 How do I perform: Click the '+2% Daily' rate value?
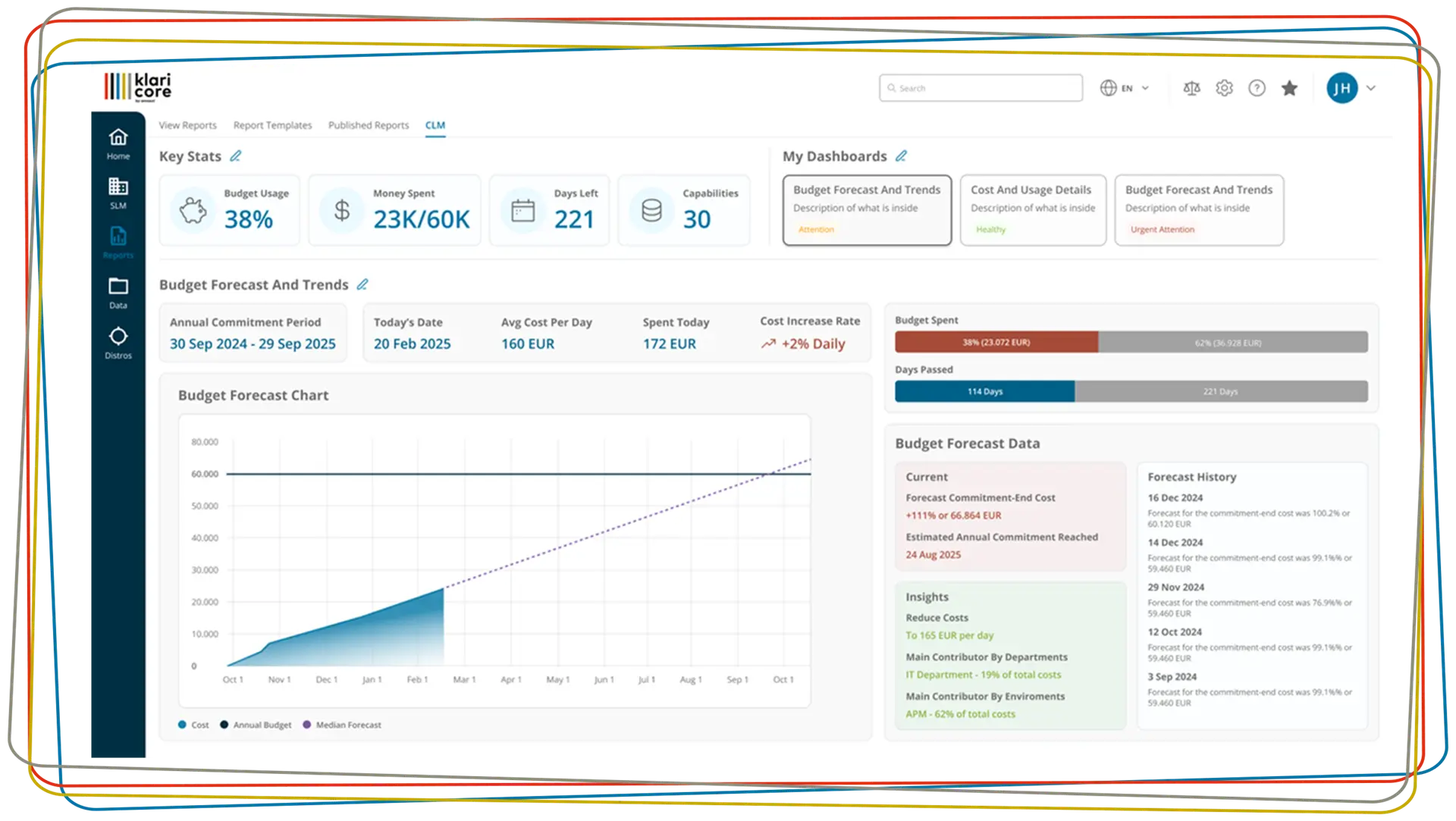813,344
